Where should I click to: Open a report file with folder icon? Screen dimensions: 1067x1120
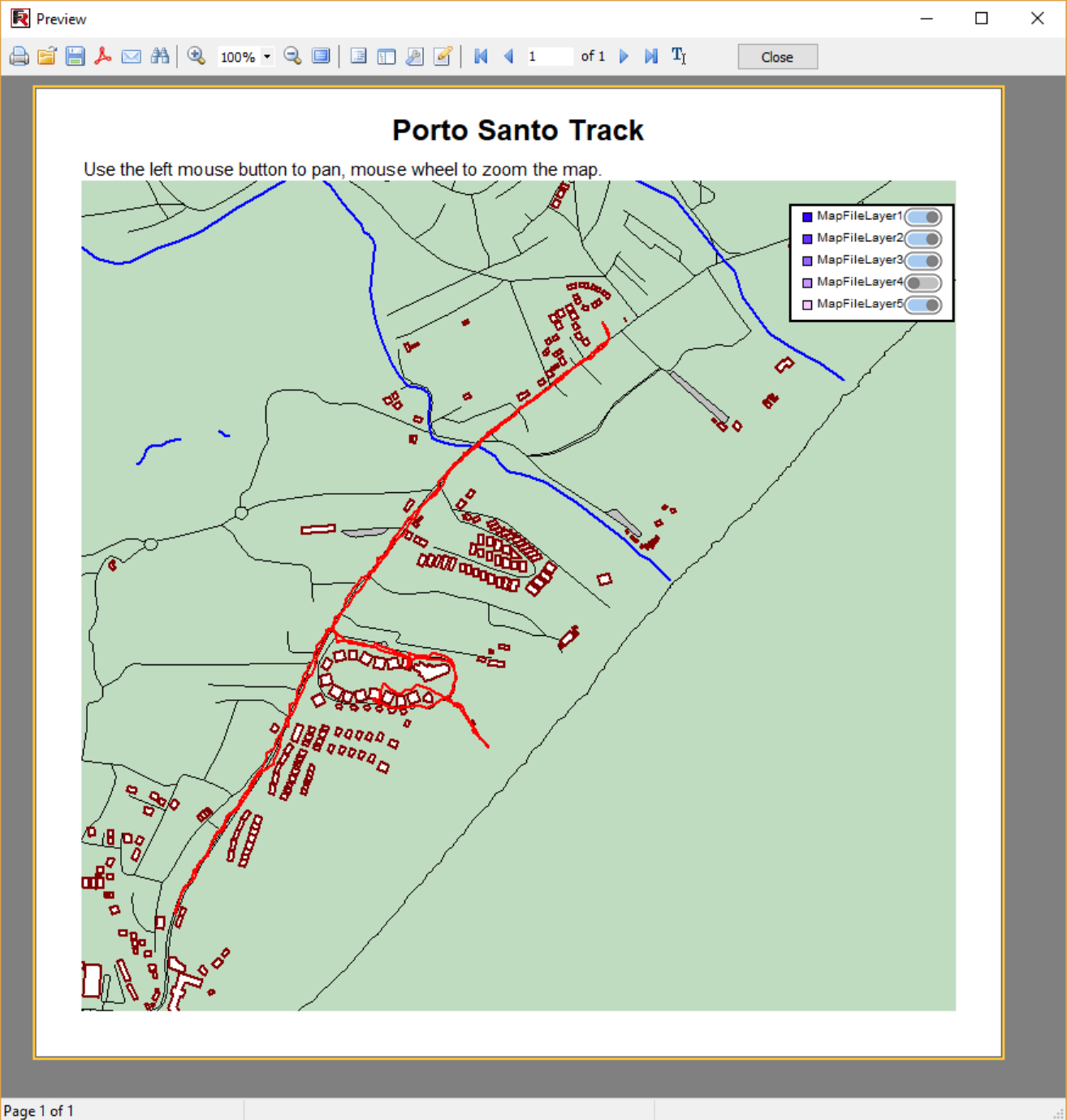[x=47, y=57]
